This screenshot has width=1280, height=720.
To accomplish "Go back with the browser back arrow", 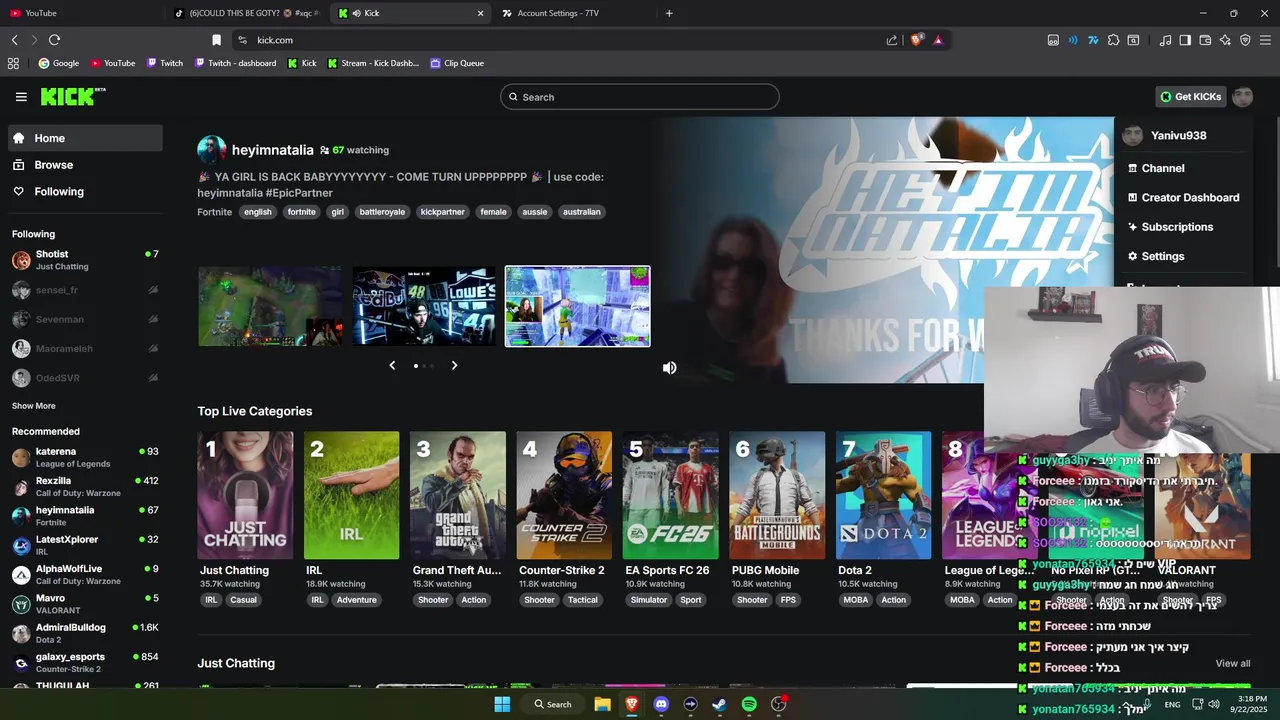I will click(14, 40).
